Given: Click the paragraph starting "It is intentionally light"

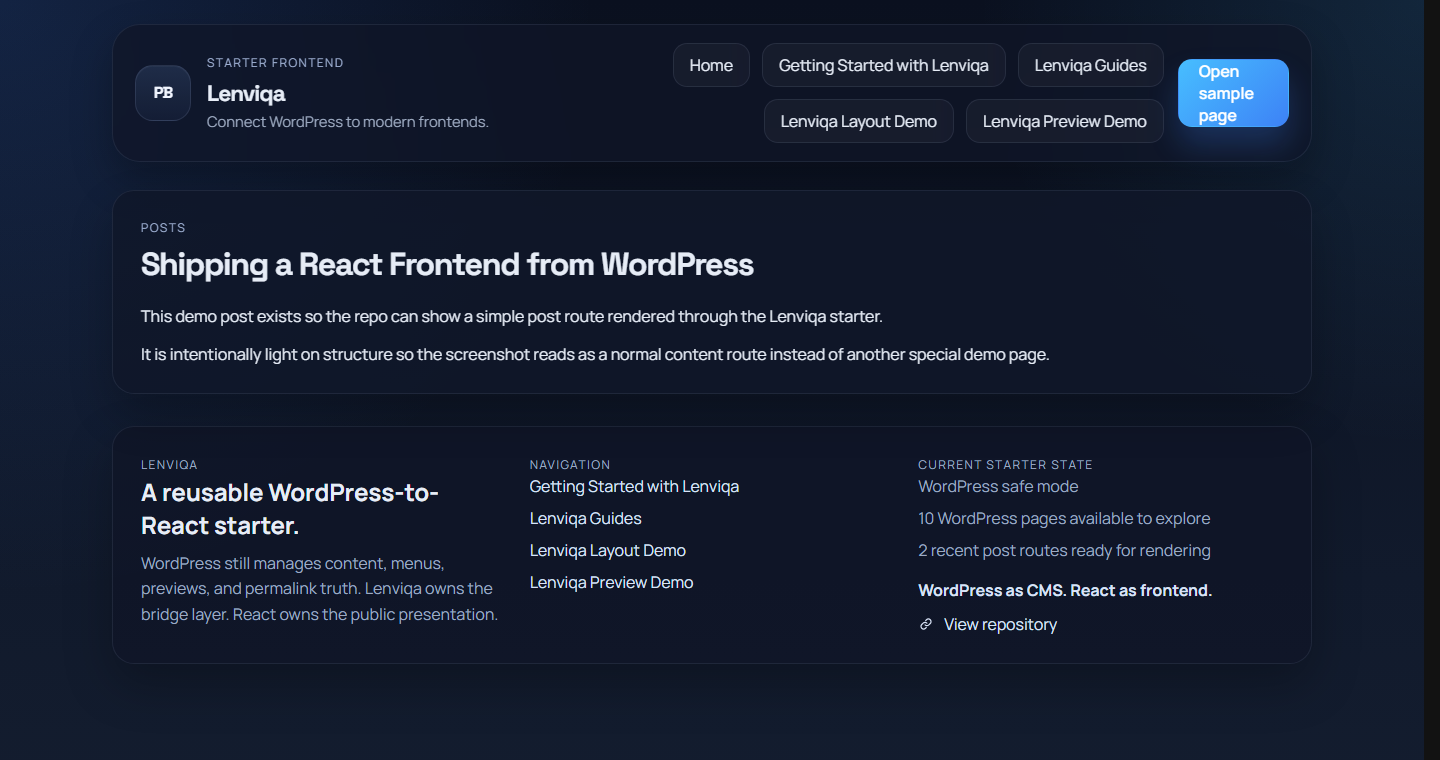Looking at the screenshot, I should click(595, 355).
